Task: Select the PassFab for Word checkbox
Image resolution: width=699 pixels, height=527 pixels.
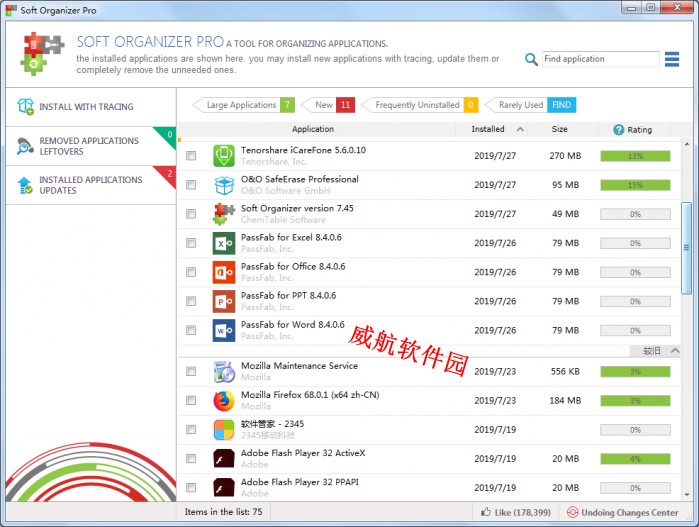Action: [x=191, y=330]
